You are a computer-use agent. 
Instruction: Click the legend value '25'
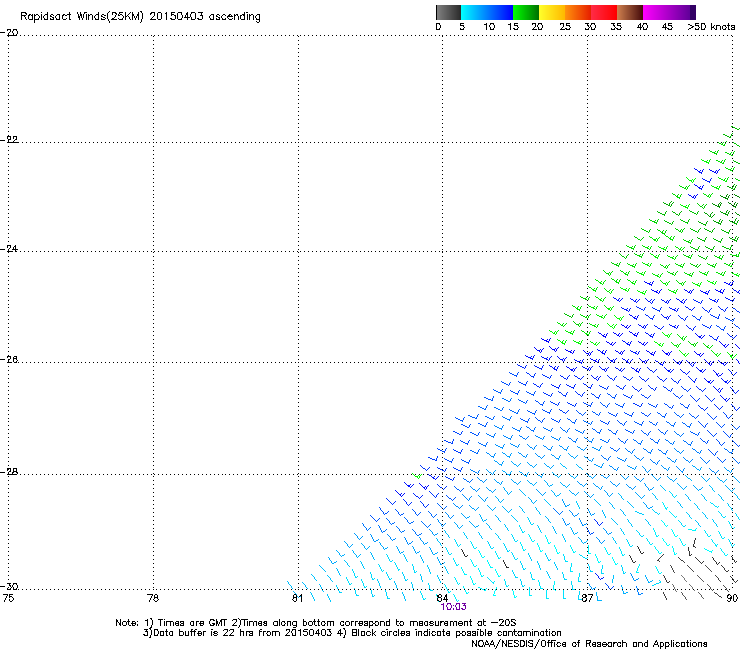coord(565,27)
